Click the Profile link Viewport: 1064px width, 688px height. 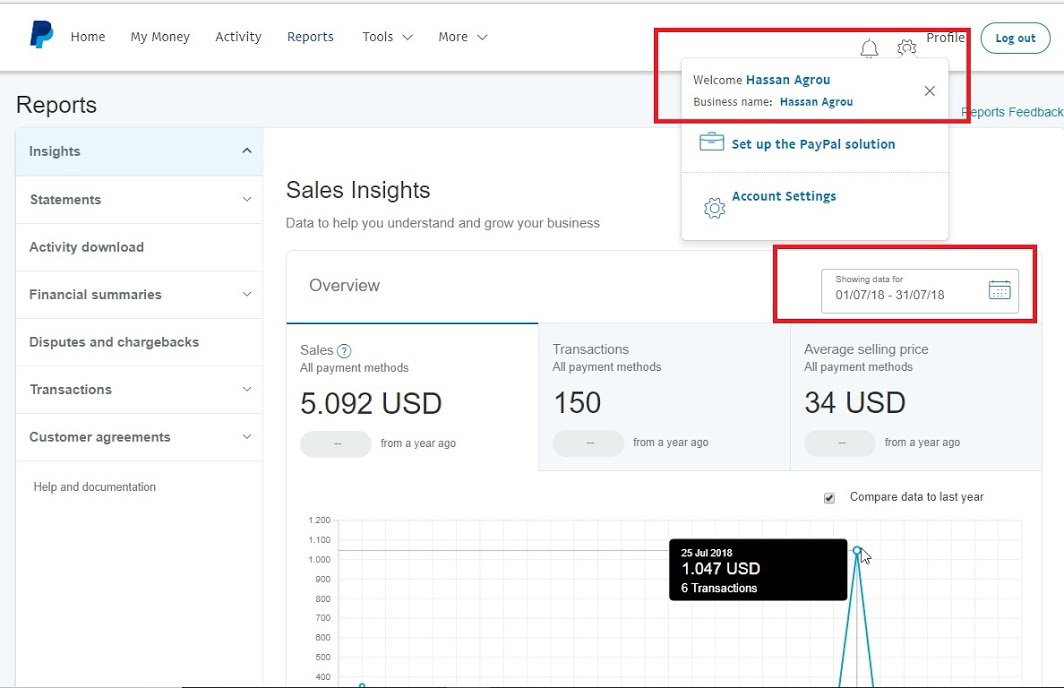pyautogui.click(x=945, y=37)
